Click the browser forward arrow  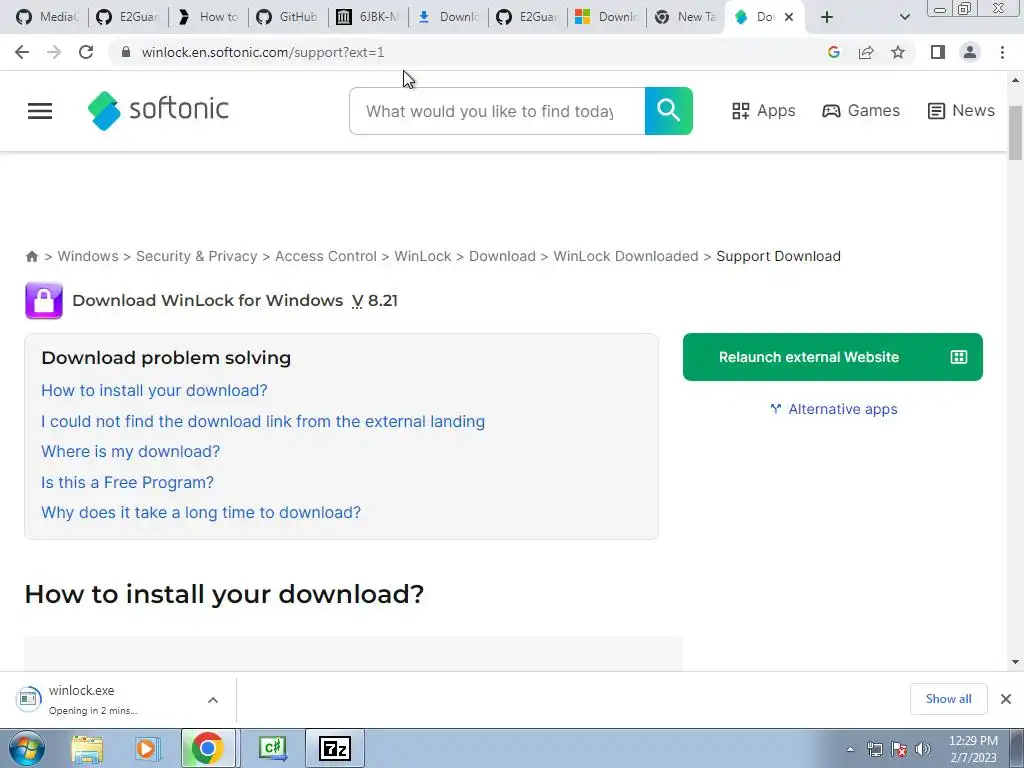tap(54, 52)
